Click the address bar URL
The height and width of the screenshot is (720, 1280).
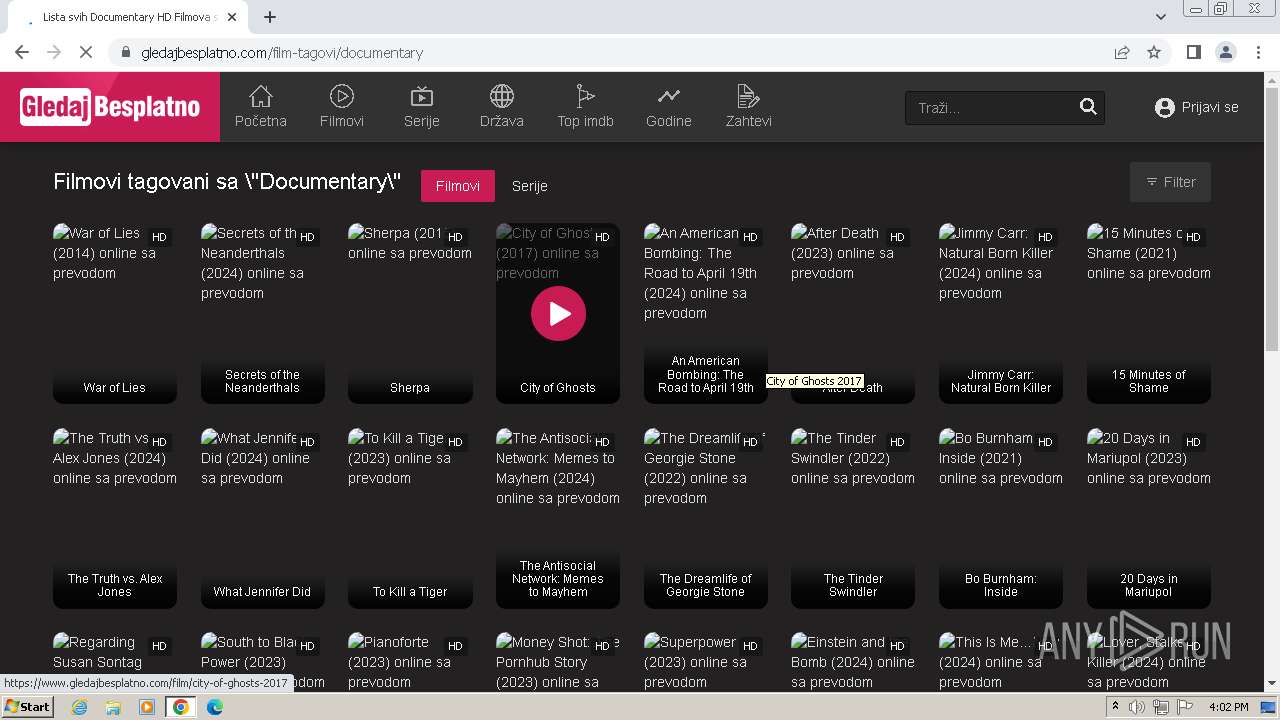[x=282, y=53]
